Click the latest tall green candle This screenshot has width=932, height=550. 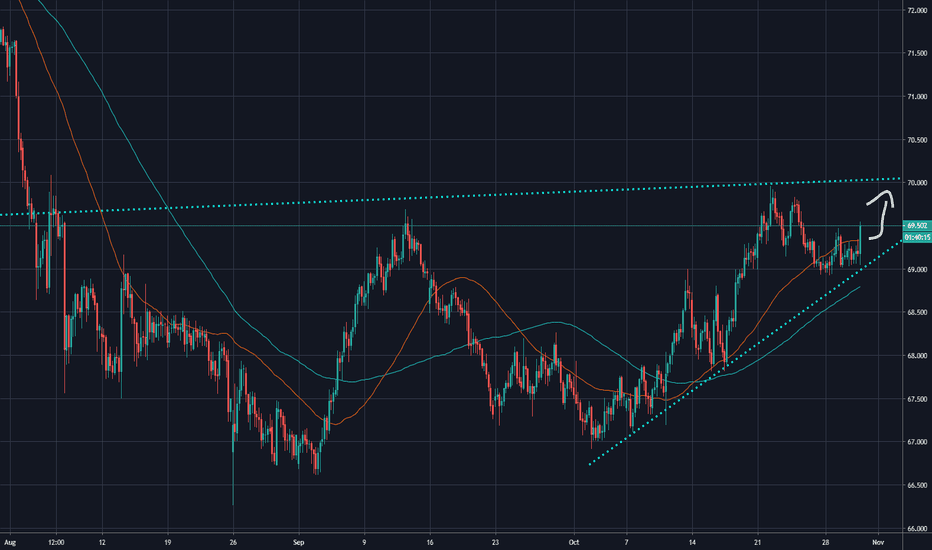pos(860,240)
